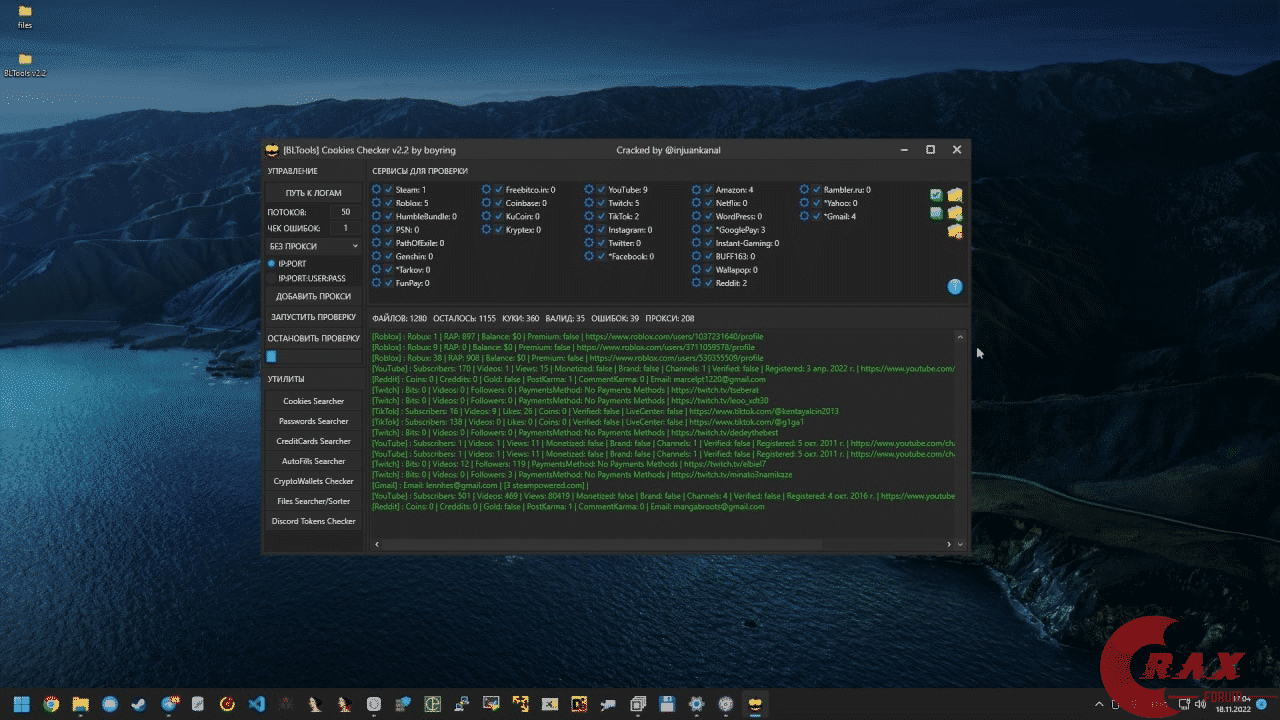This screenshot has width=1280, height=720.
Task: Open the Windows Start menu
Action: coord(22,703)
